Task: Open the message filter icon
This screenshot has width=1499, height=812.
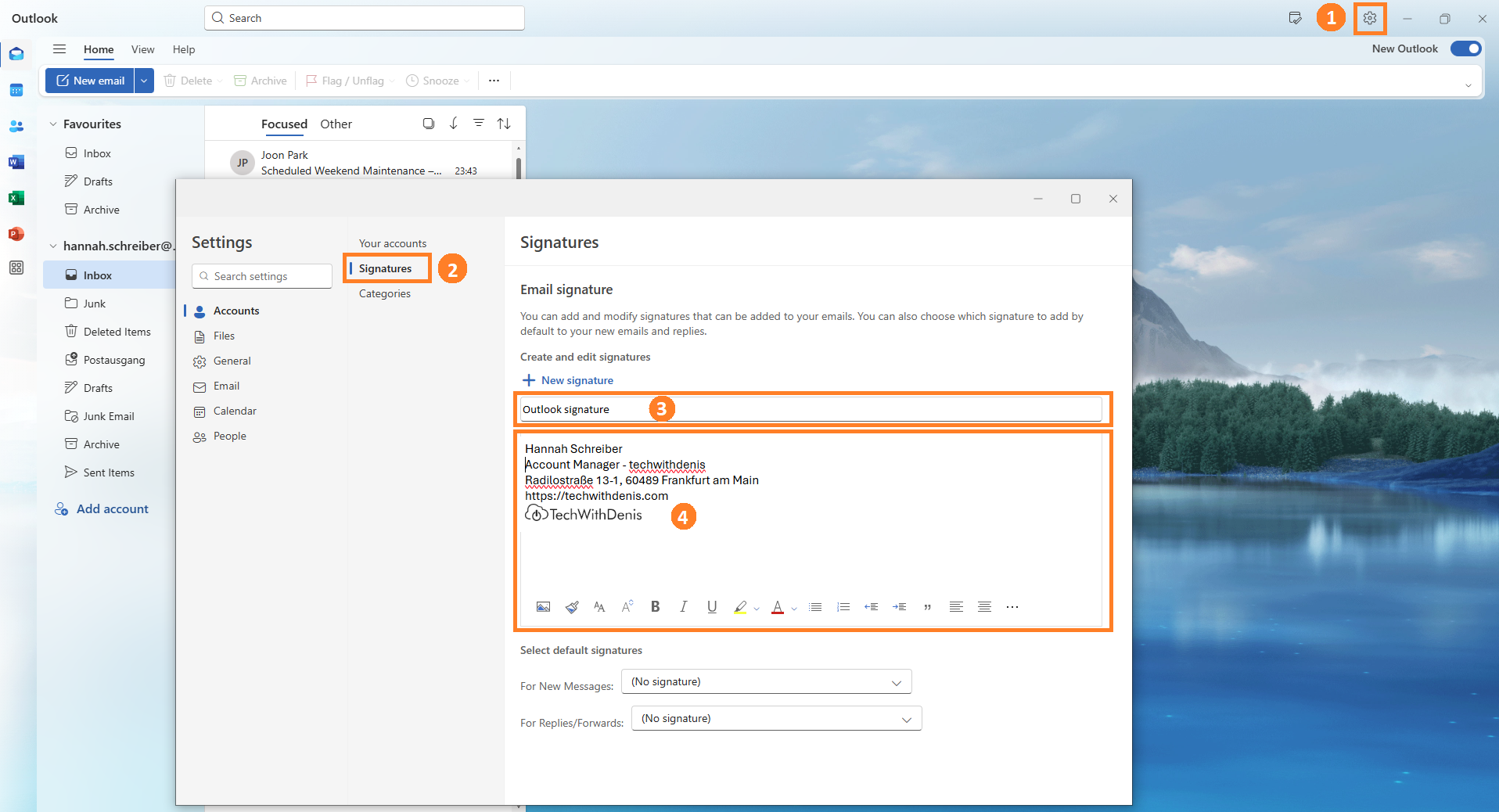Action: click(479, 124)
